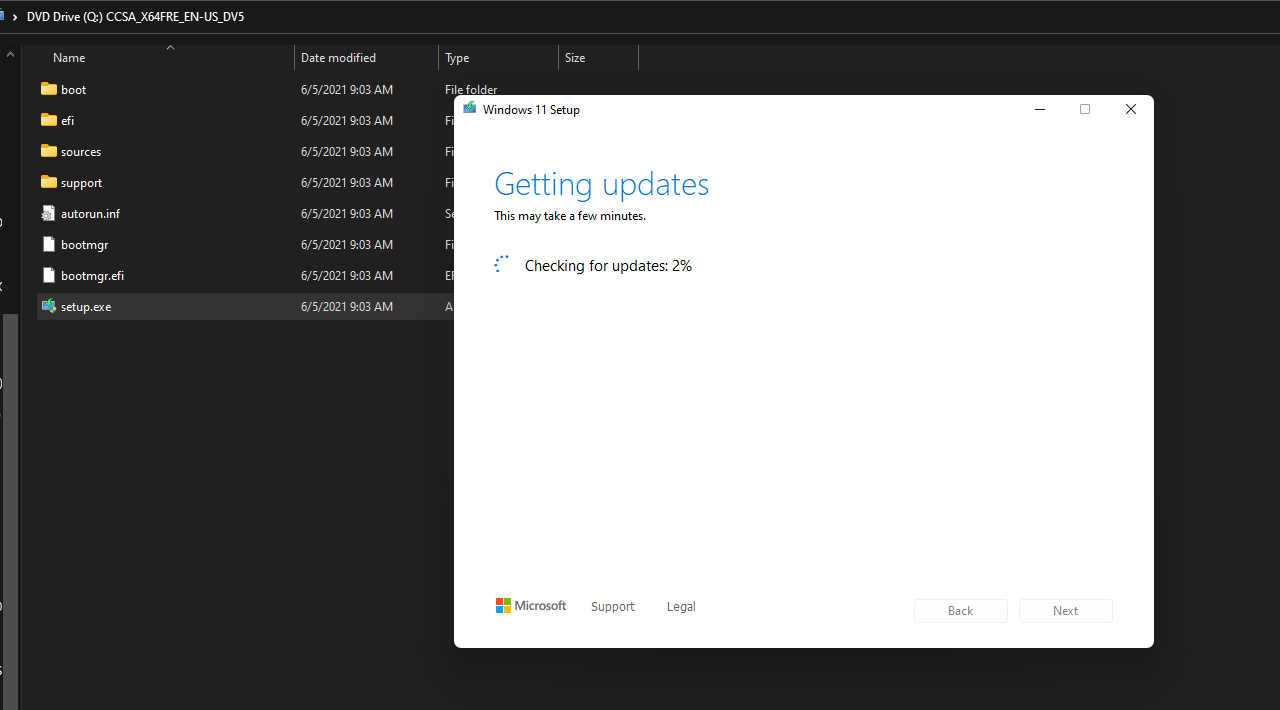
Task: Click the bootmgr.efi file icon
Action: click(49, 275)
